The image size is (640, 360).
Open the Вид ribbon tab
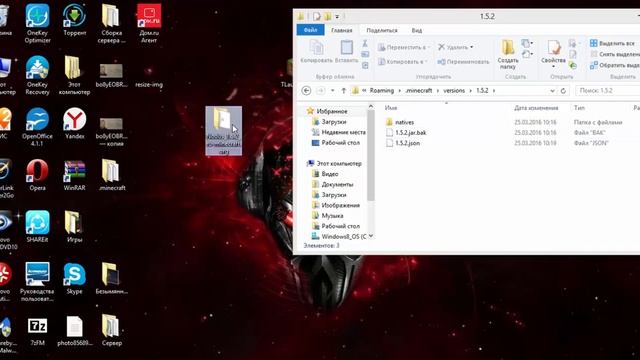(417, 30)
